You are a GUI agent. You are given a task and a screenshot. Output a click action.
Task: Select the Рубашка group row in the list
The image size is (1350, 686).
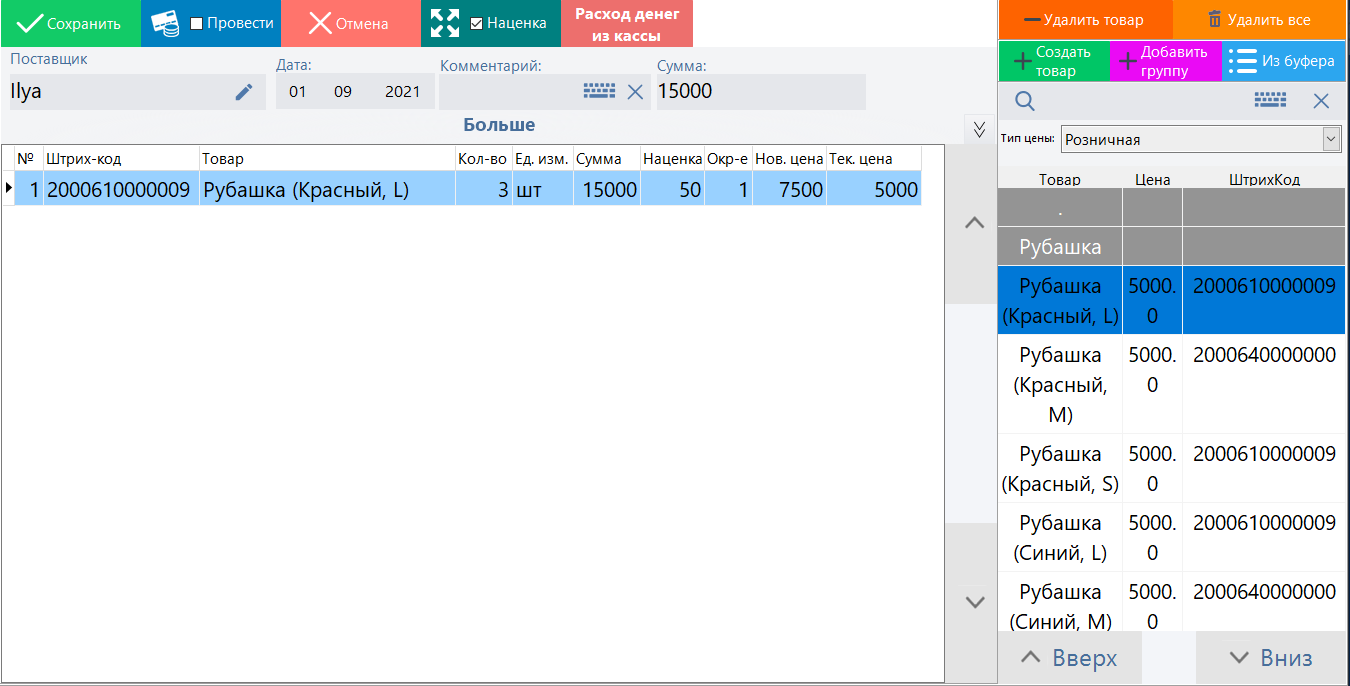click(1059, 247)
